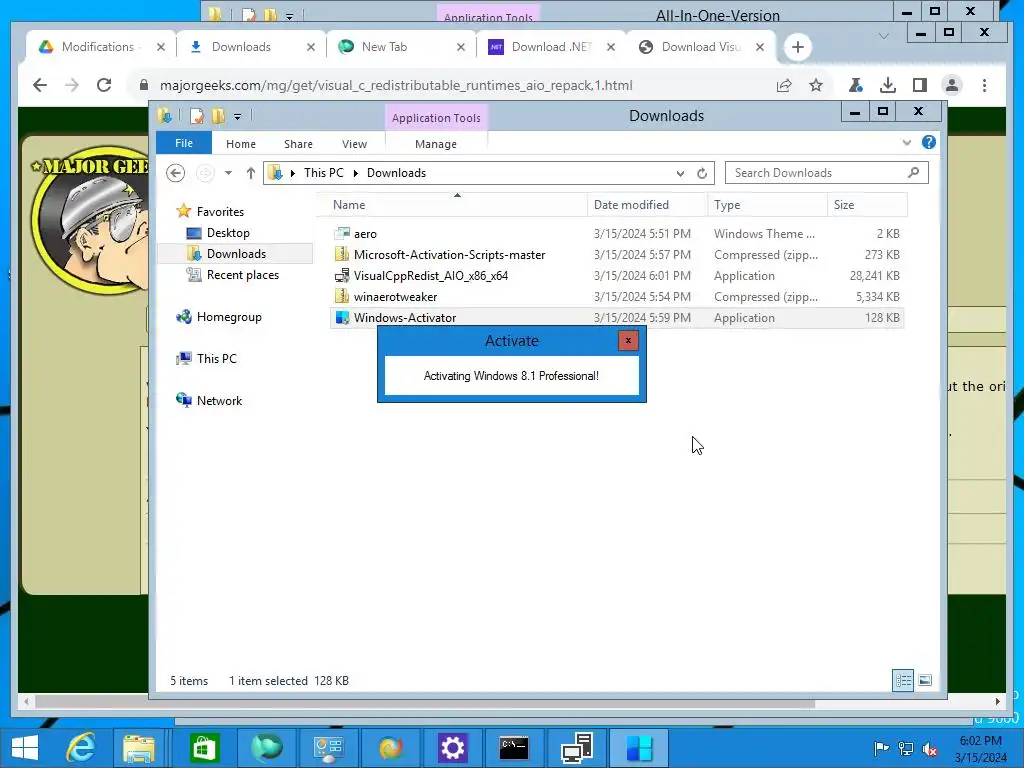
Task: Click New folder quick access icon
Action: [218, 116]
